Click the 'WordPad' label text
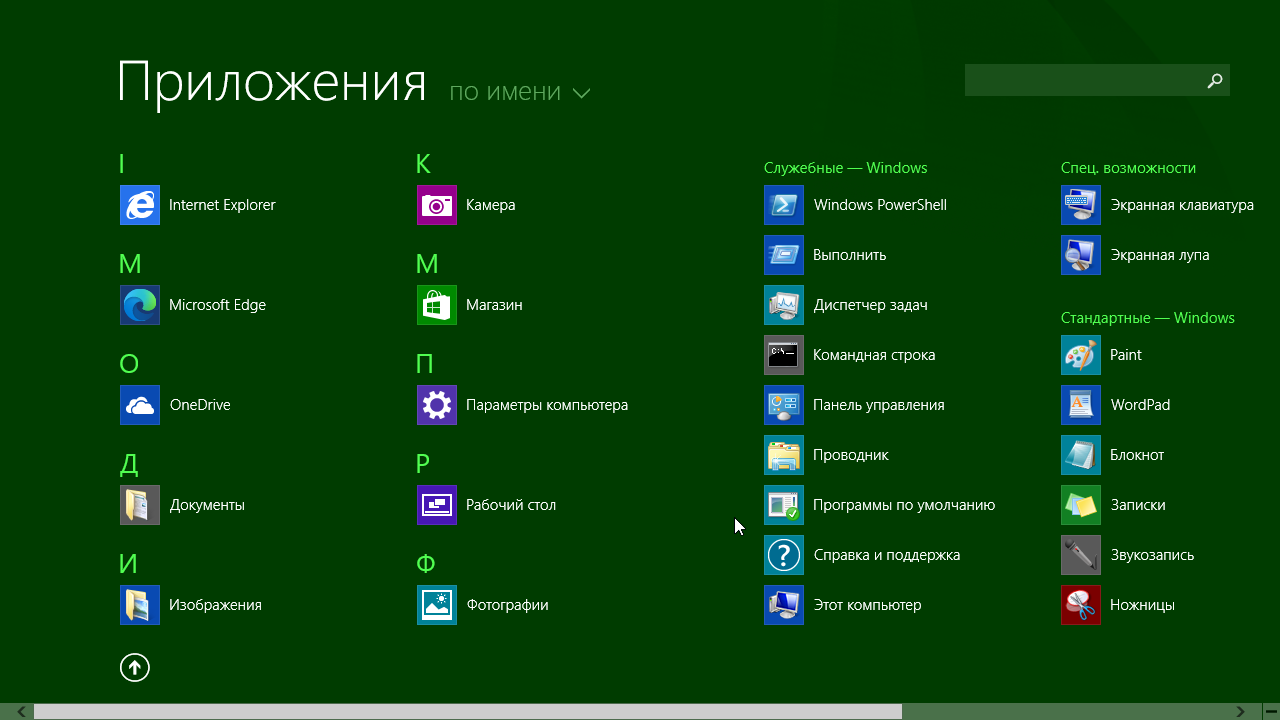Viewport: 1280px width, 720px height. tap(1140, 405)
